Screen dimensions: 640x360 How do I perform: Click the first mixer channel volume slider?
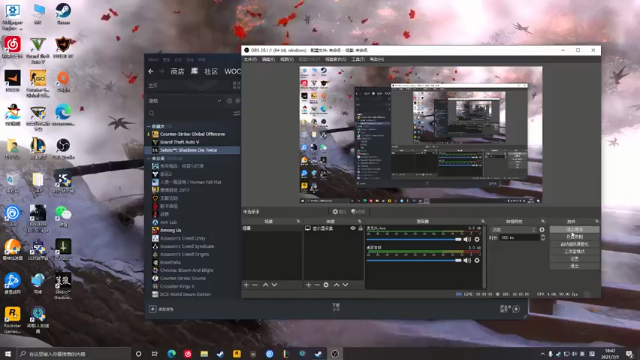414,239
